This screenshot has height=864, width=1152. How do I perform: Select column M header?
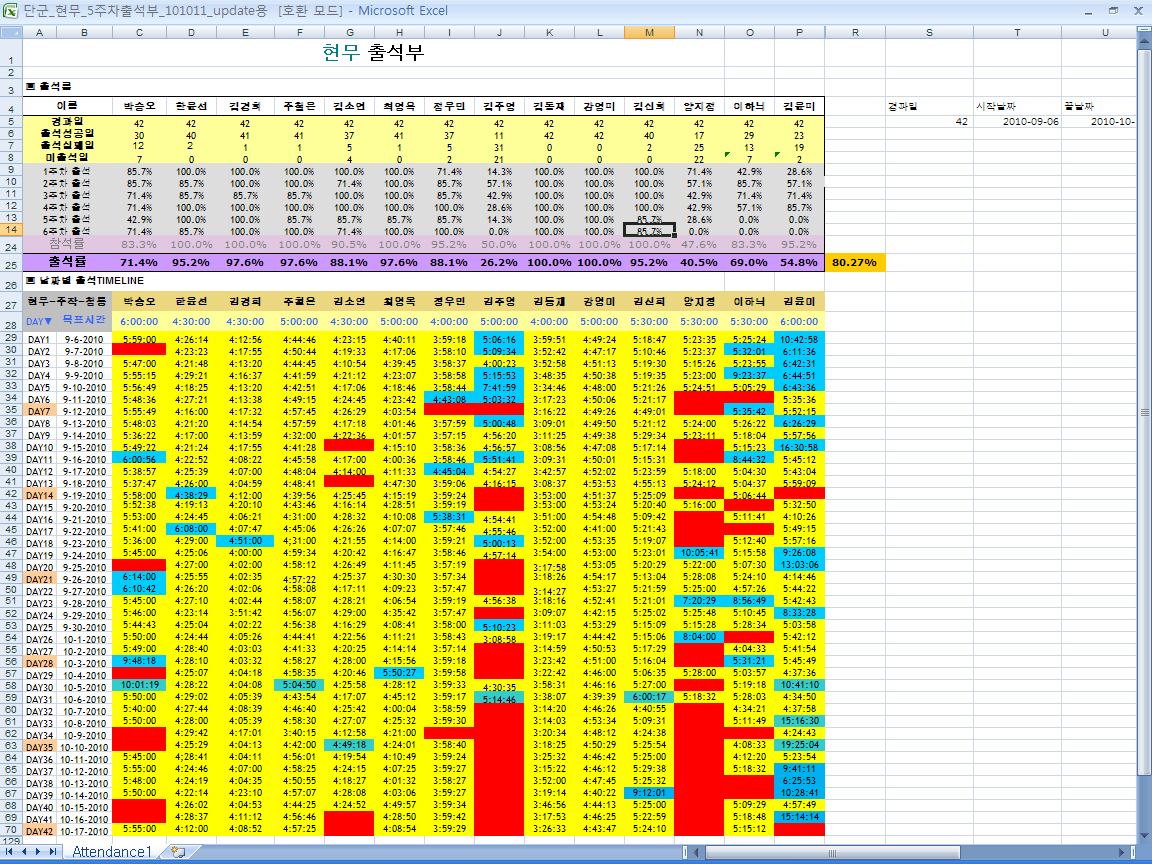[x=649, y=32]
